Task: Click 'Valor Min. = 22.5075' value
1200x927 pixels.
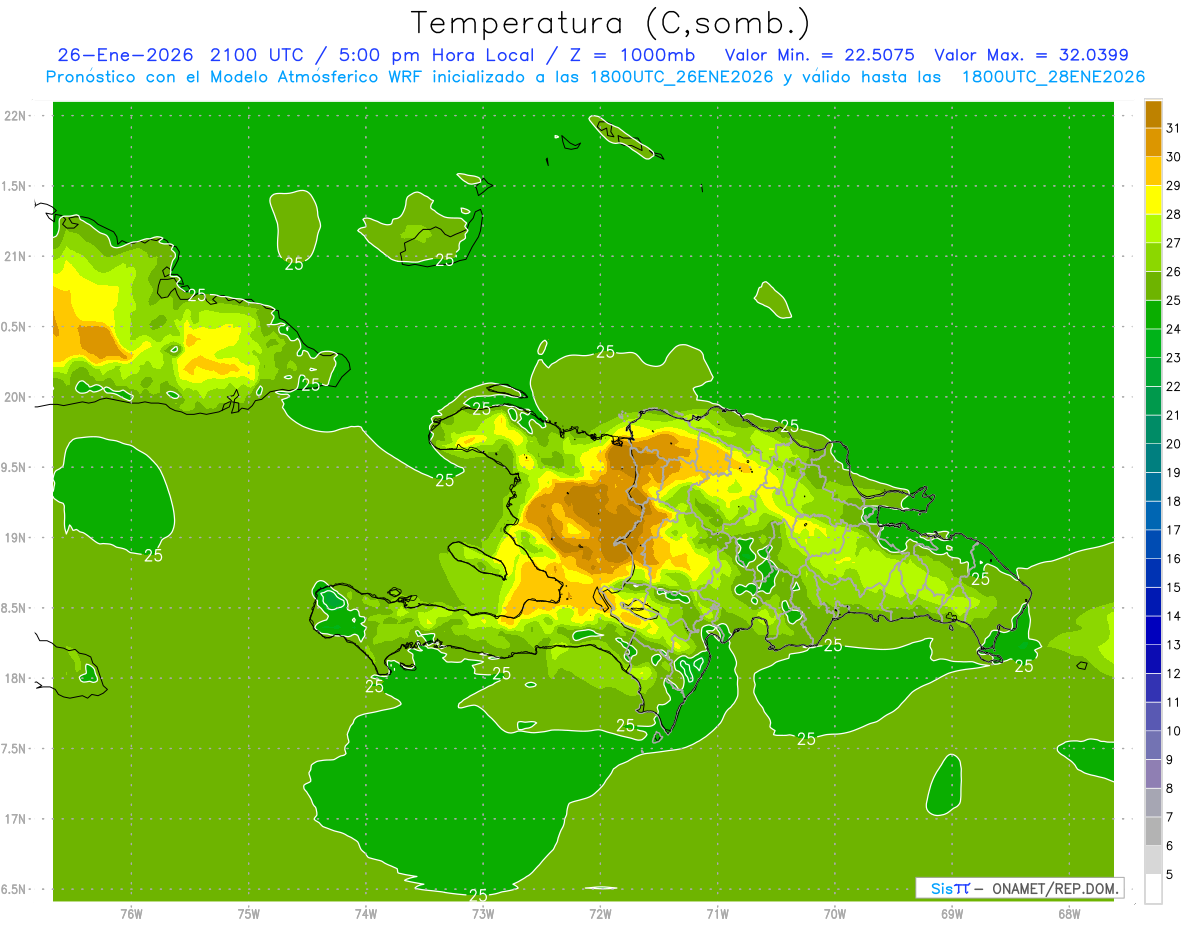Action: [819, 55]
